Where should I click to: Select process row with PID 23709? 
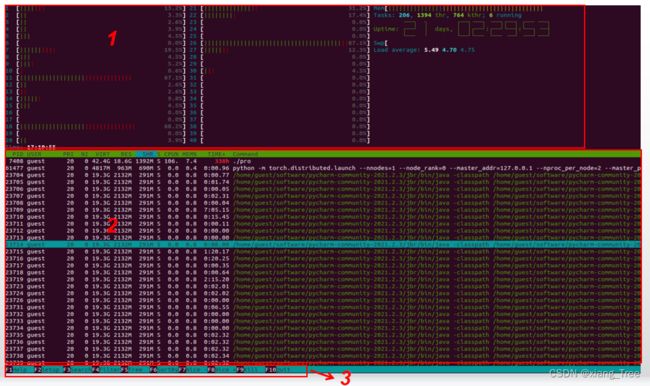point(323,210)
